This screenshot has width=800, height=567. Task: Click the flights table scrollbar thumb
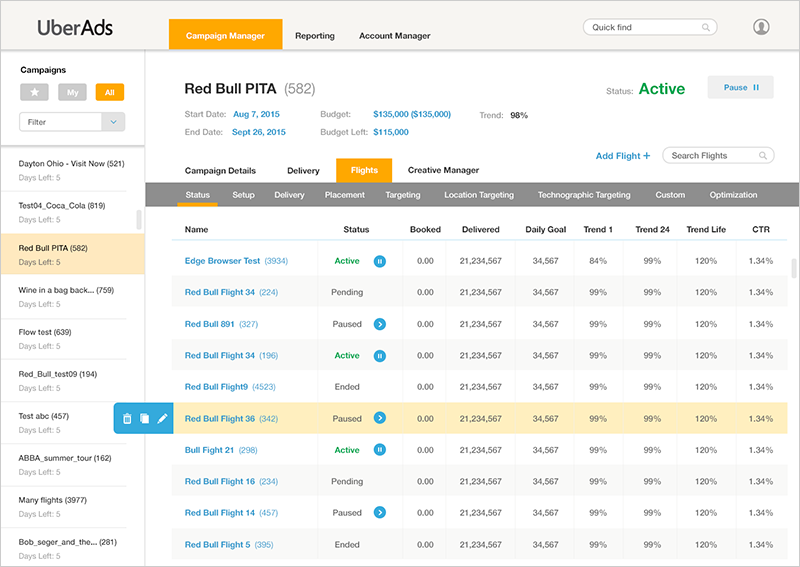tap(794, 268)
